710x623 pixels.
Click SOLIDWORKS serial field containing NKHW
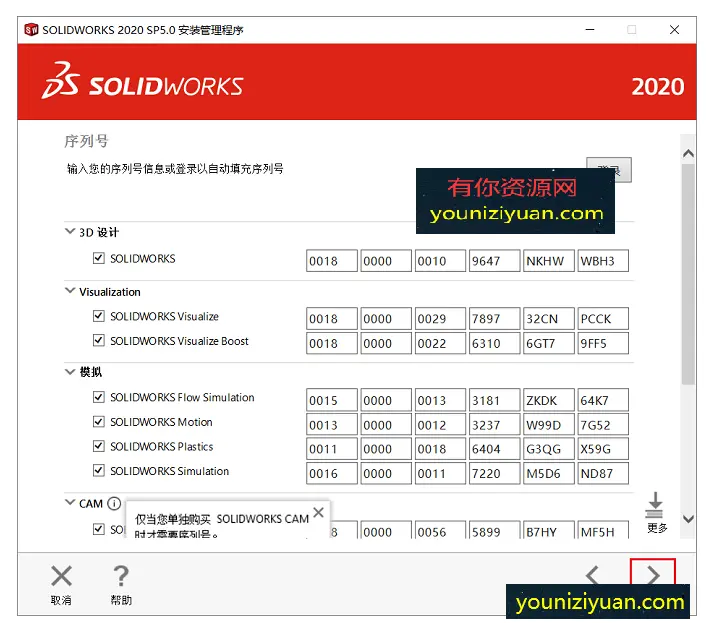(x=549, y=261)
